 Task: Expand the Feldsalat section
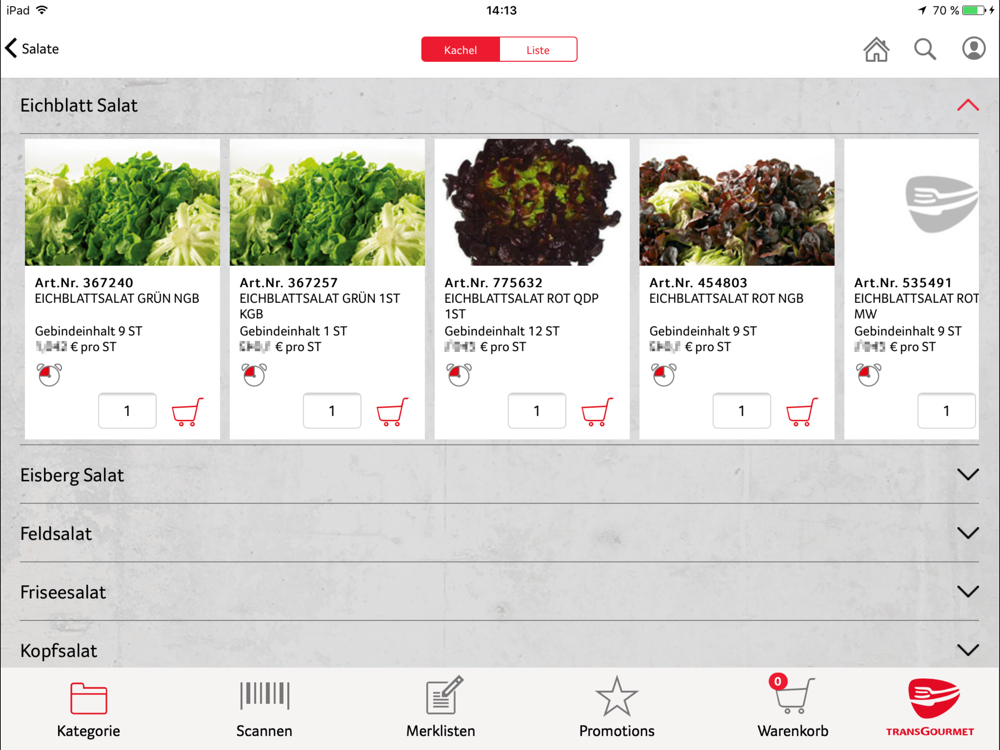click(x=967, y=533)
